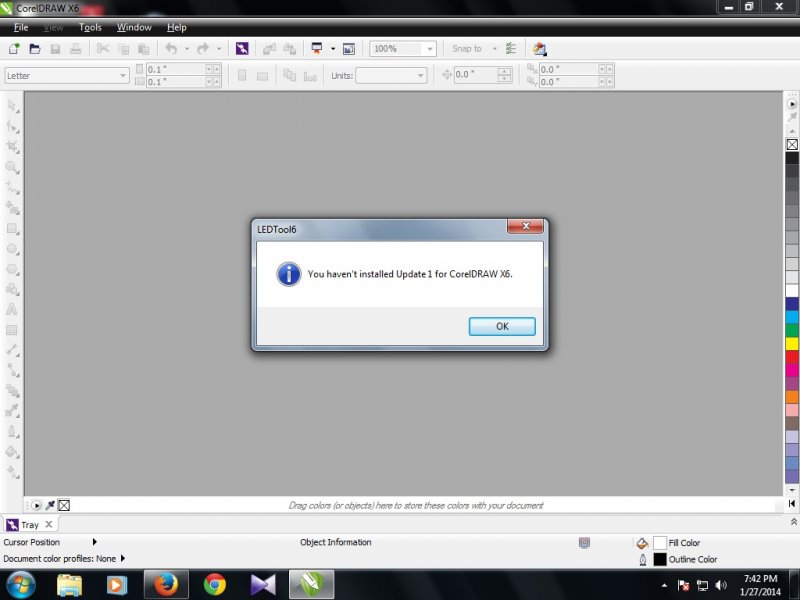Viewport: 800px width, 600px height.
Task: Expand the Redo history dropdown arrow
Action: (x=219, y=49)
